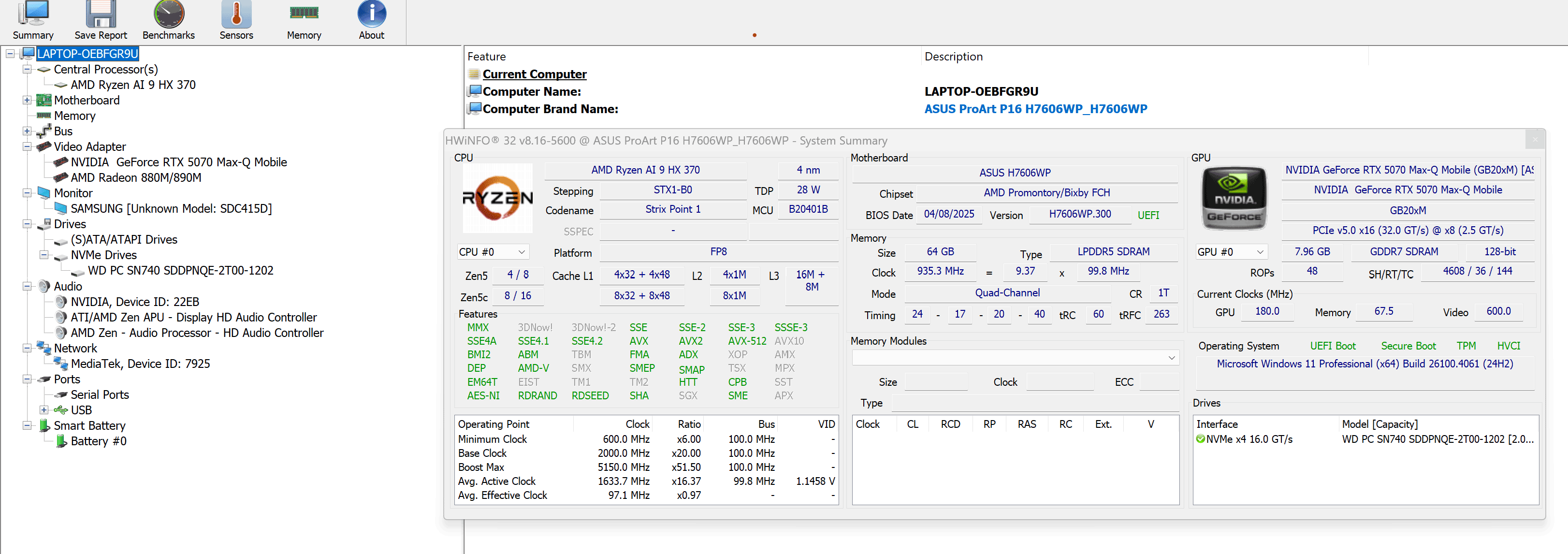Click the Battery #0 icon
Viewport: 1568px width, 554px height.
coord(61,441)
